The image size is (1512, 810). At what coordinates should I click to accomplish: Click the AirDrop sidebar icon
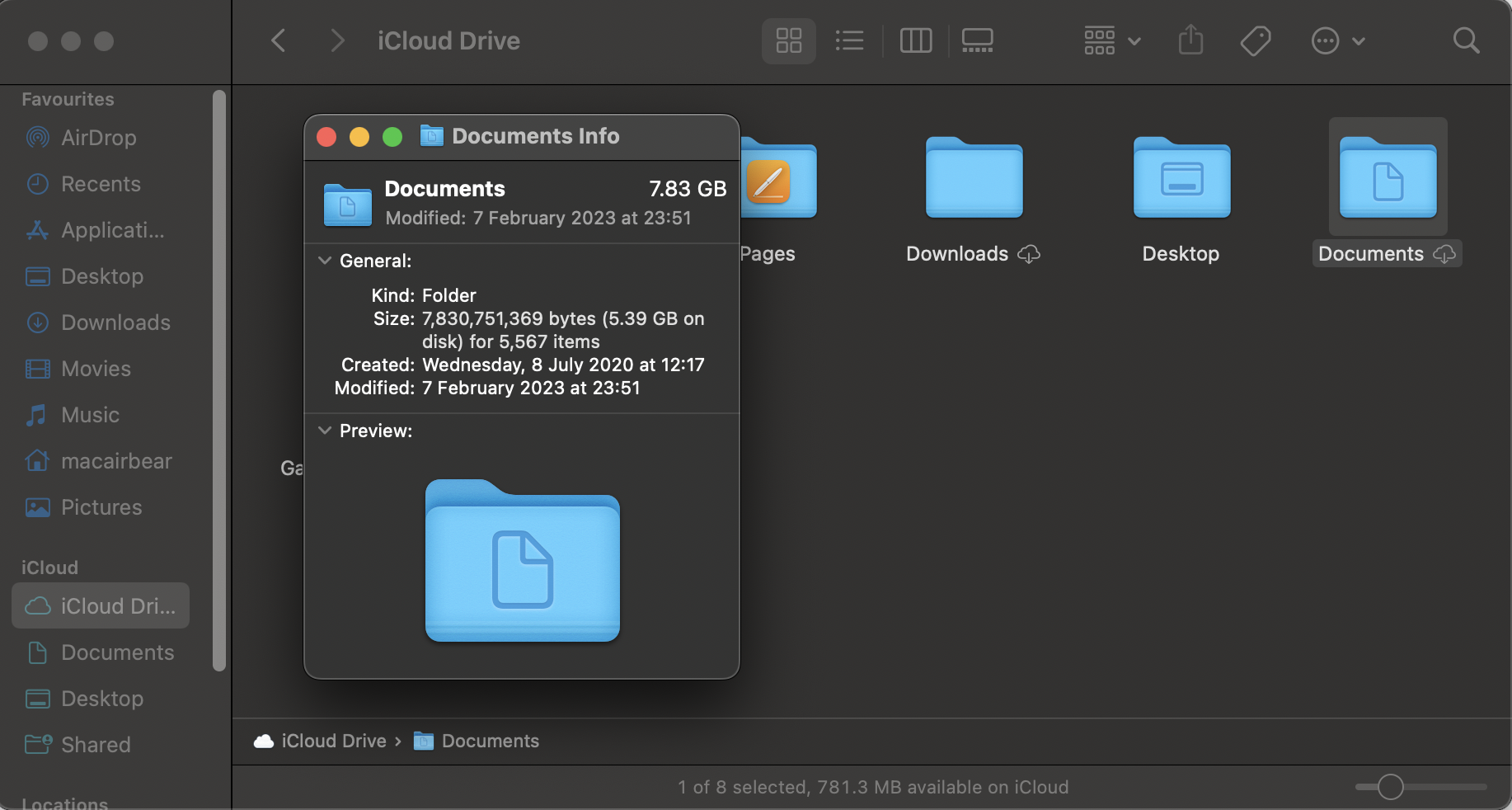point(38,138)
